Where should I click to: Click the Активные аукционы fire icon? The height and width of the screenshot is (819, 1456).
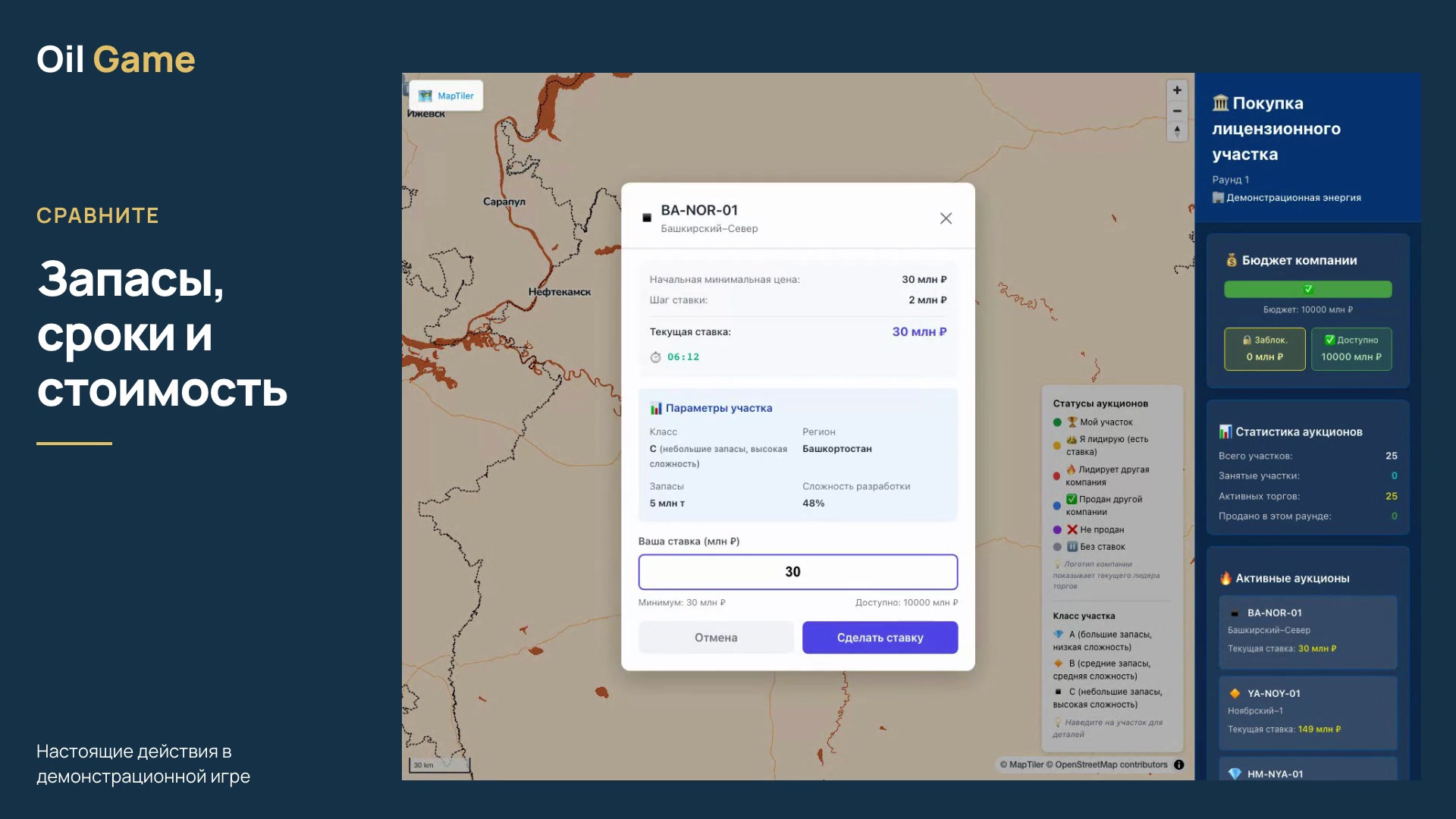tap(1225, 578)
